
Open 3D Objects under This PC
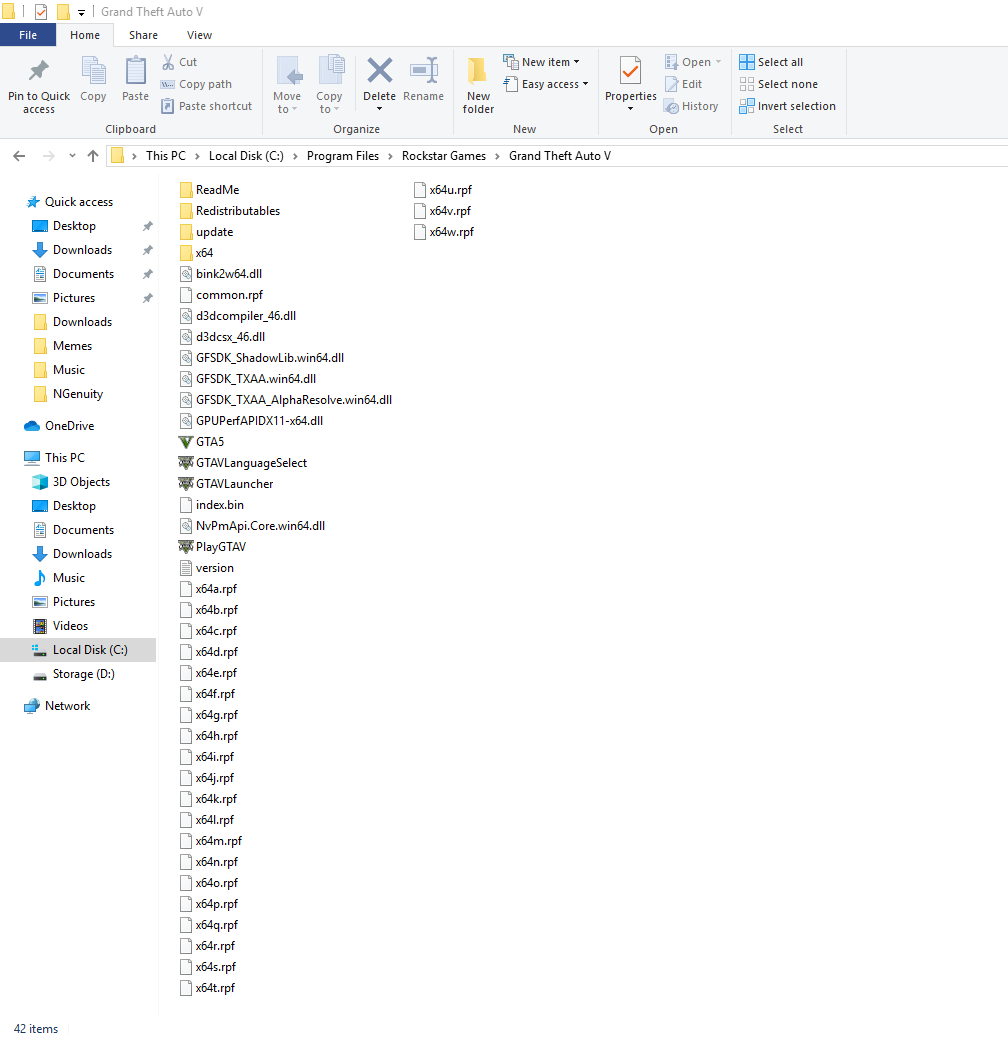click(x=71, y=482)
